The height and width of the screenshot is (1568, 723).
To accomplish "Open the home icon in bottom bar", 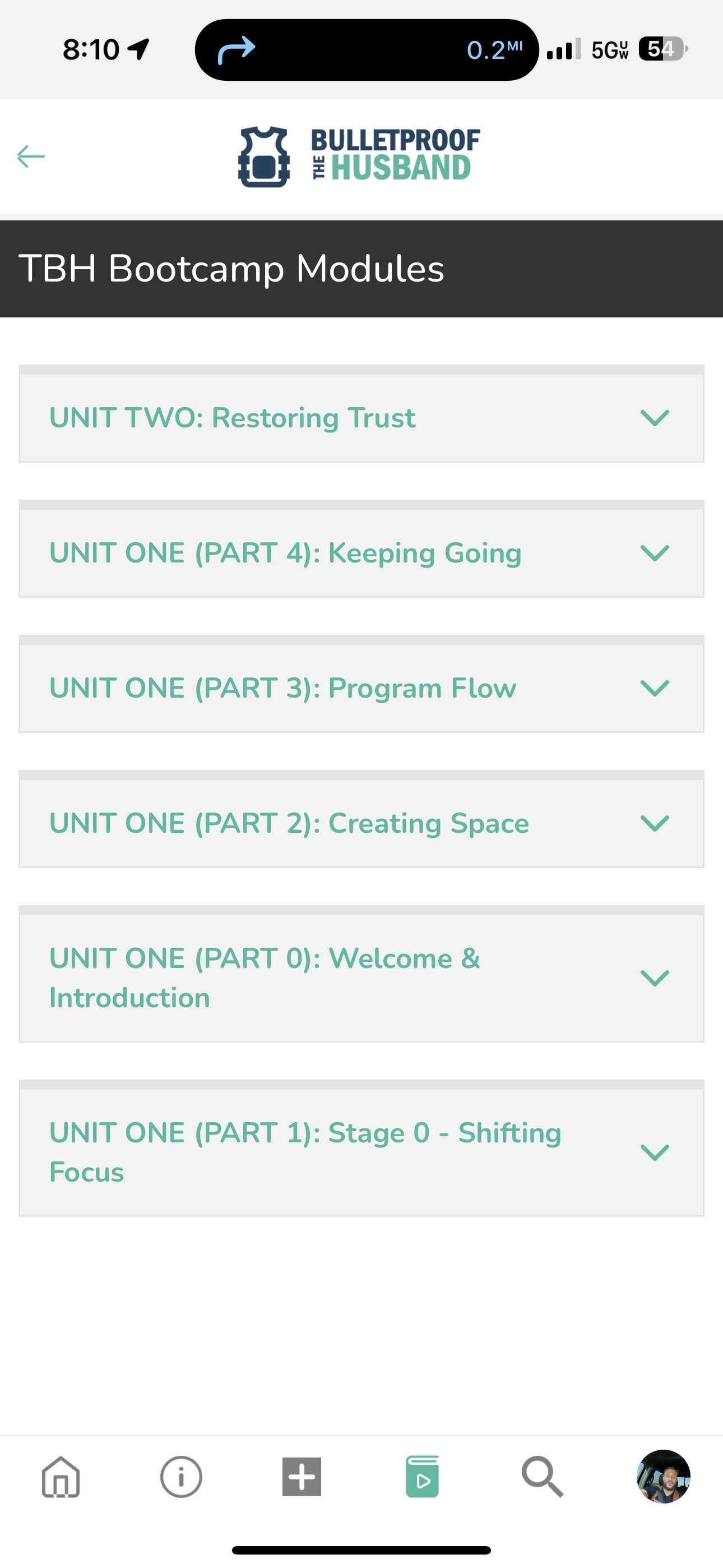I will 61,1476.
